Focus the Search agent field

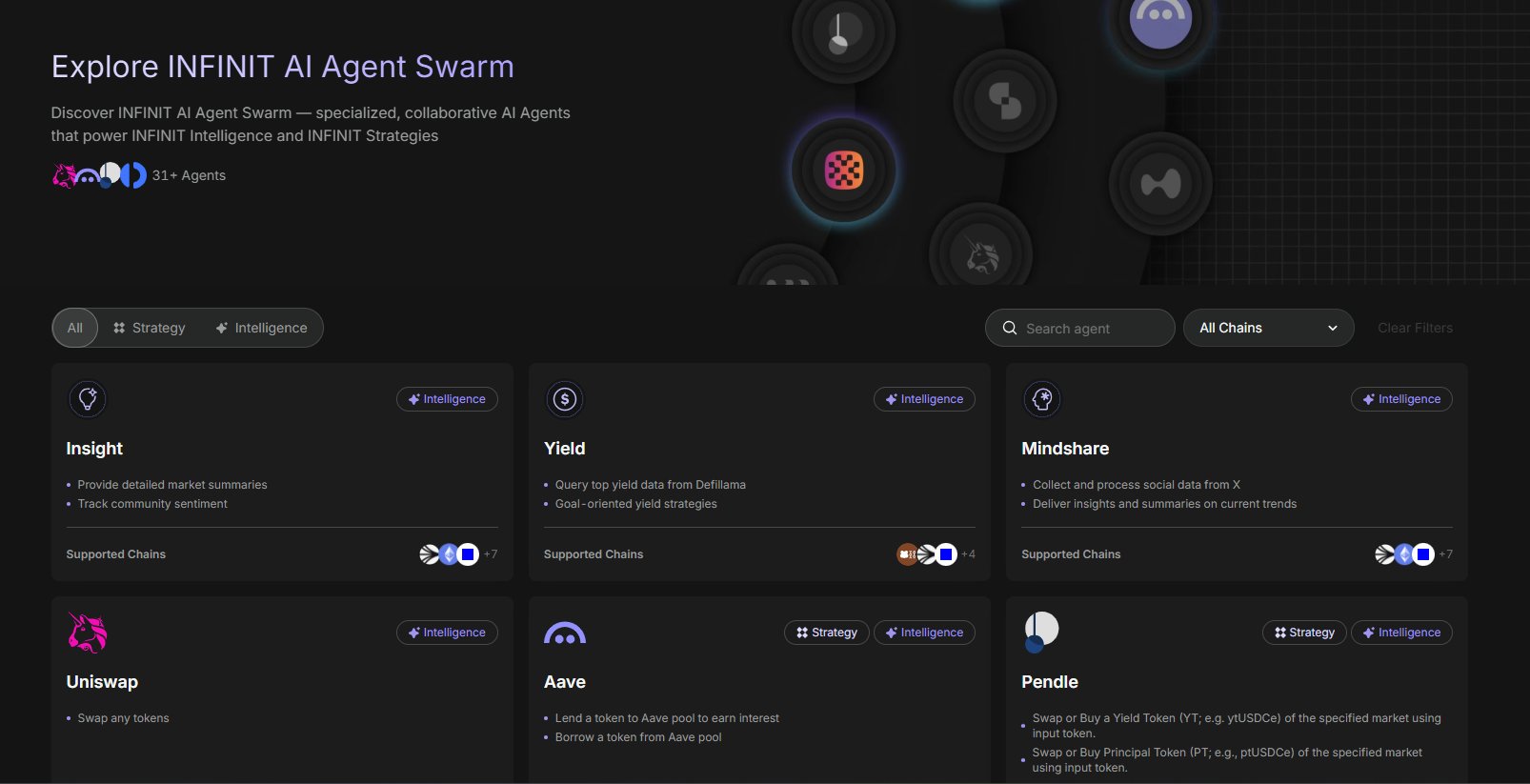[1079, 328]
